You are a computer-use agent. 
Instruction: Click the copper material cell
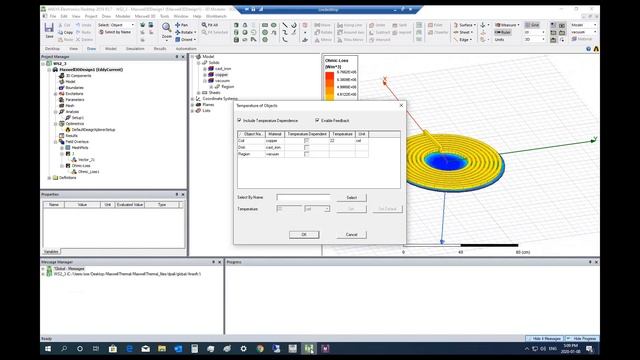click(x=275, y=140)
